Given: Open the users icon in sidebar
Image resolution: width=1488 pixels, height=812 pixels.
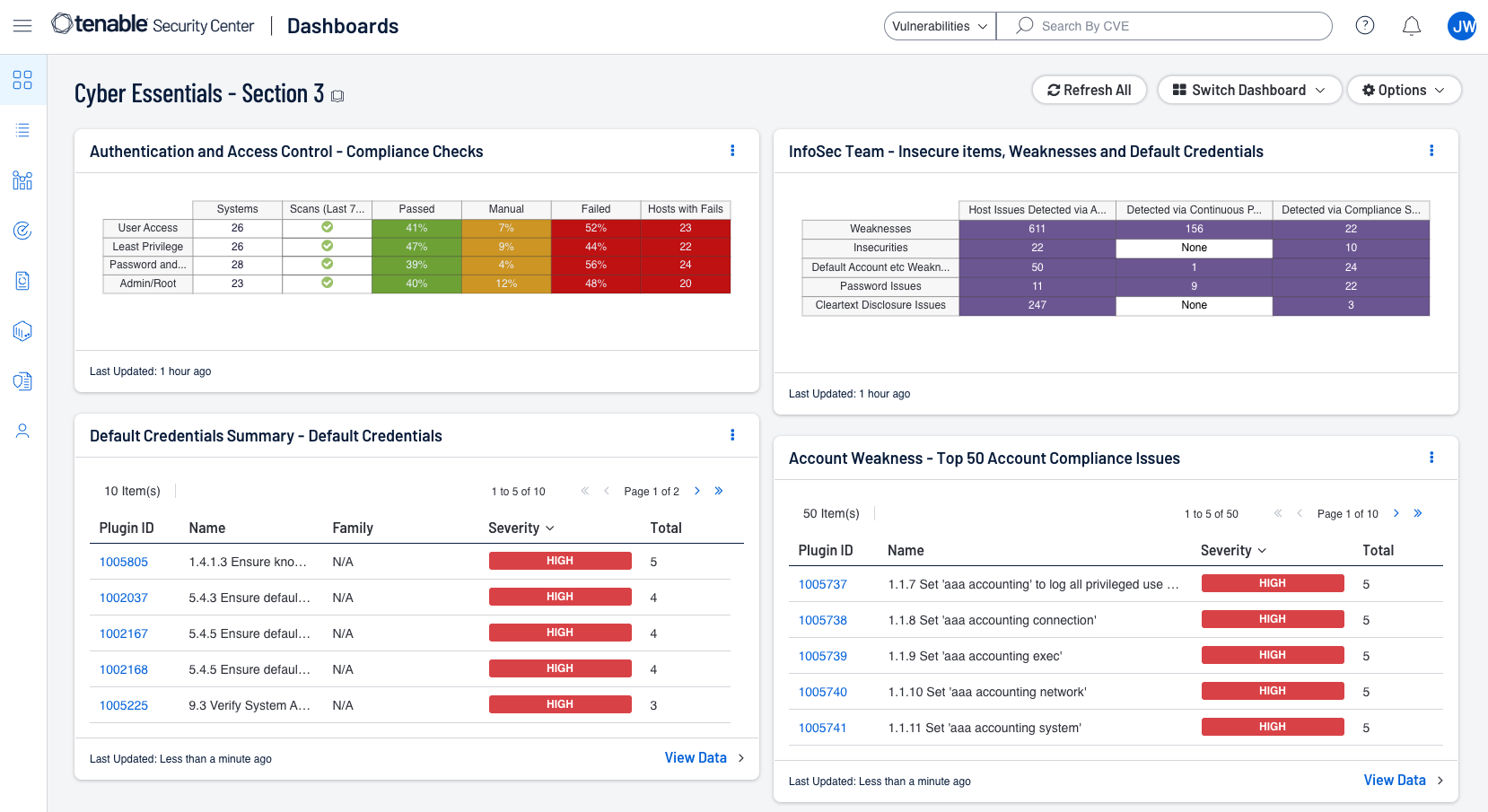Looking at the screenshot, I should click(22, 432).
